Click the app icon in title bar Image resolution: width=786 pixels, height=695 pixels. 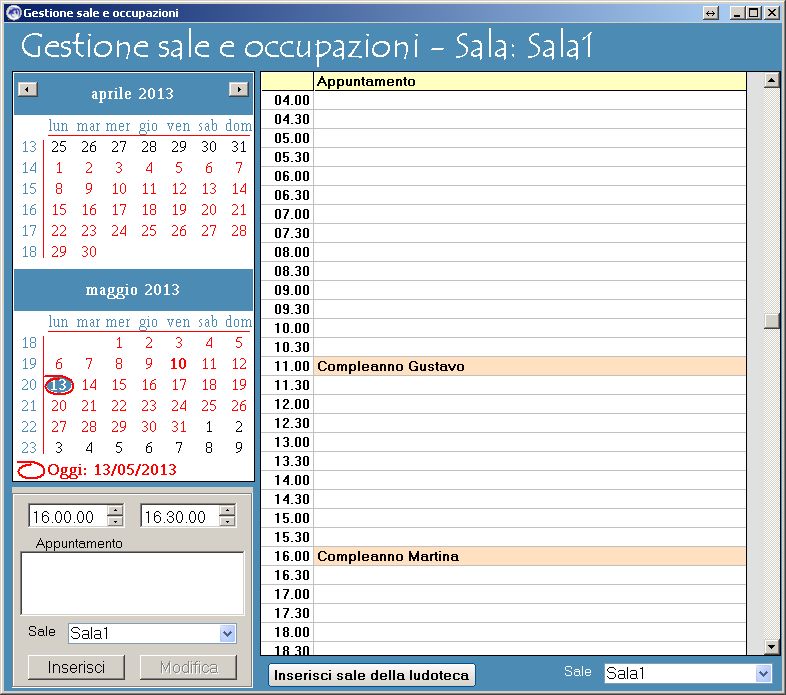click(14, 13)
